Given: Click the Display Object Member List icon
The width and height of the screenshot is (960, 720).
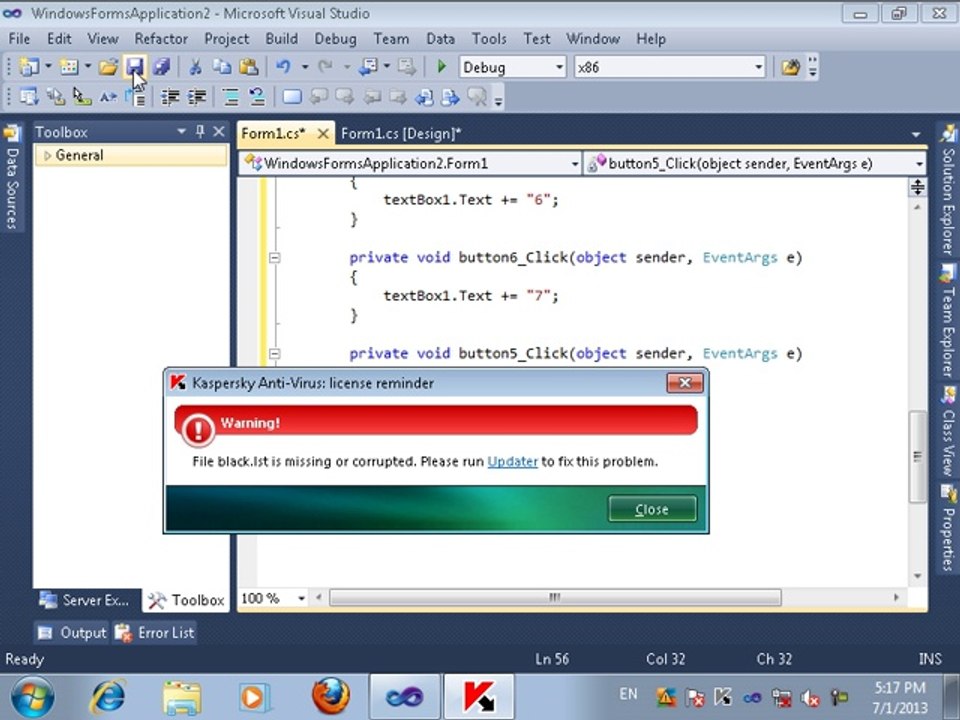Looking at the screenshot, I should [29, 97].
